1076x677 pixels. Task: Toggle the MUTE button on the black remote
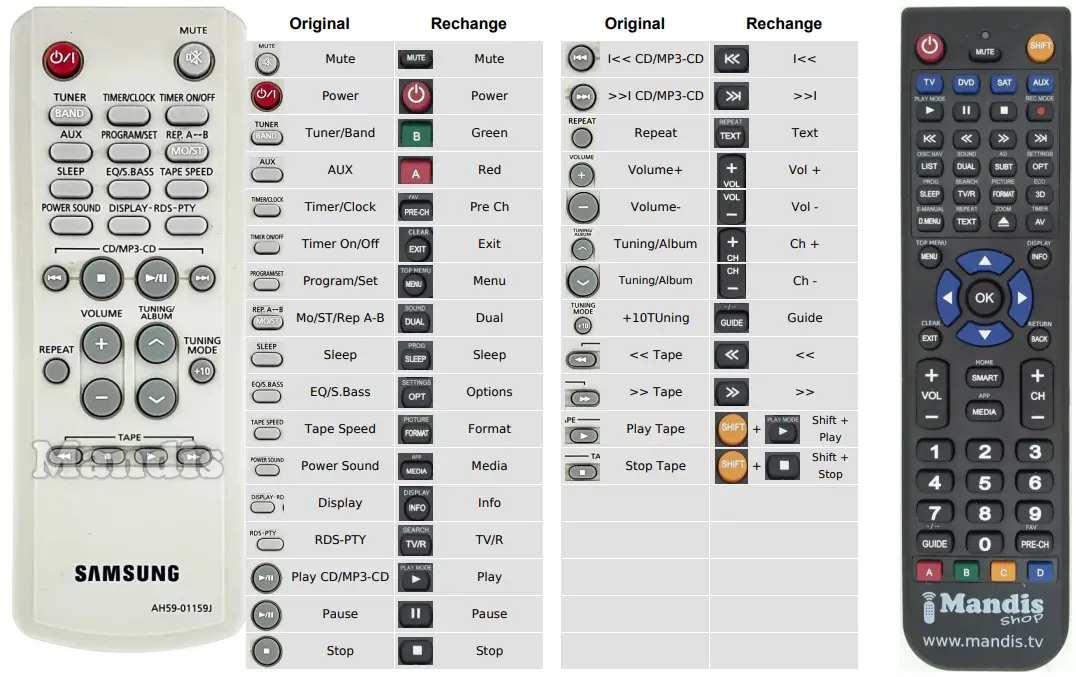[x=985, y=52]
